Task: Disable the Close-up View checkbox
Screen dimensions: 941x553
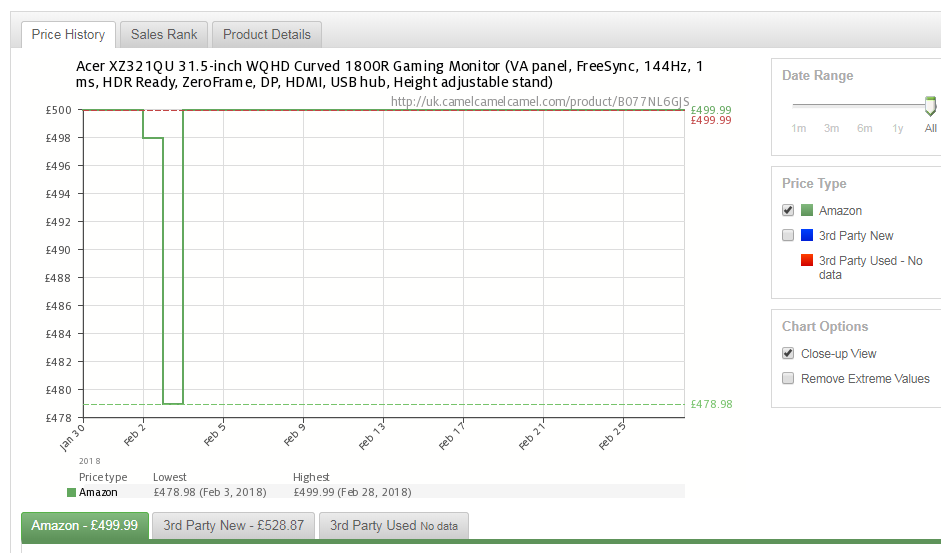Action: tap(788, 353)
